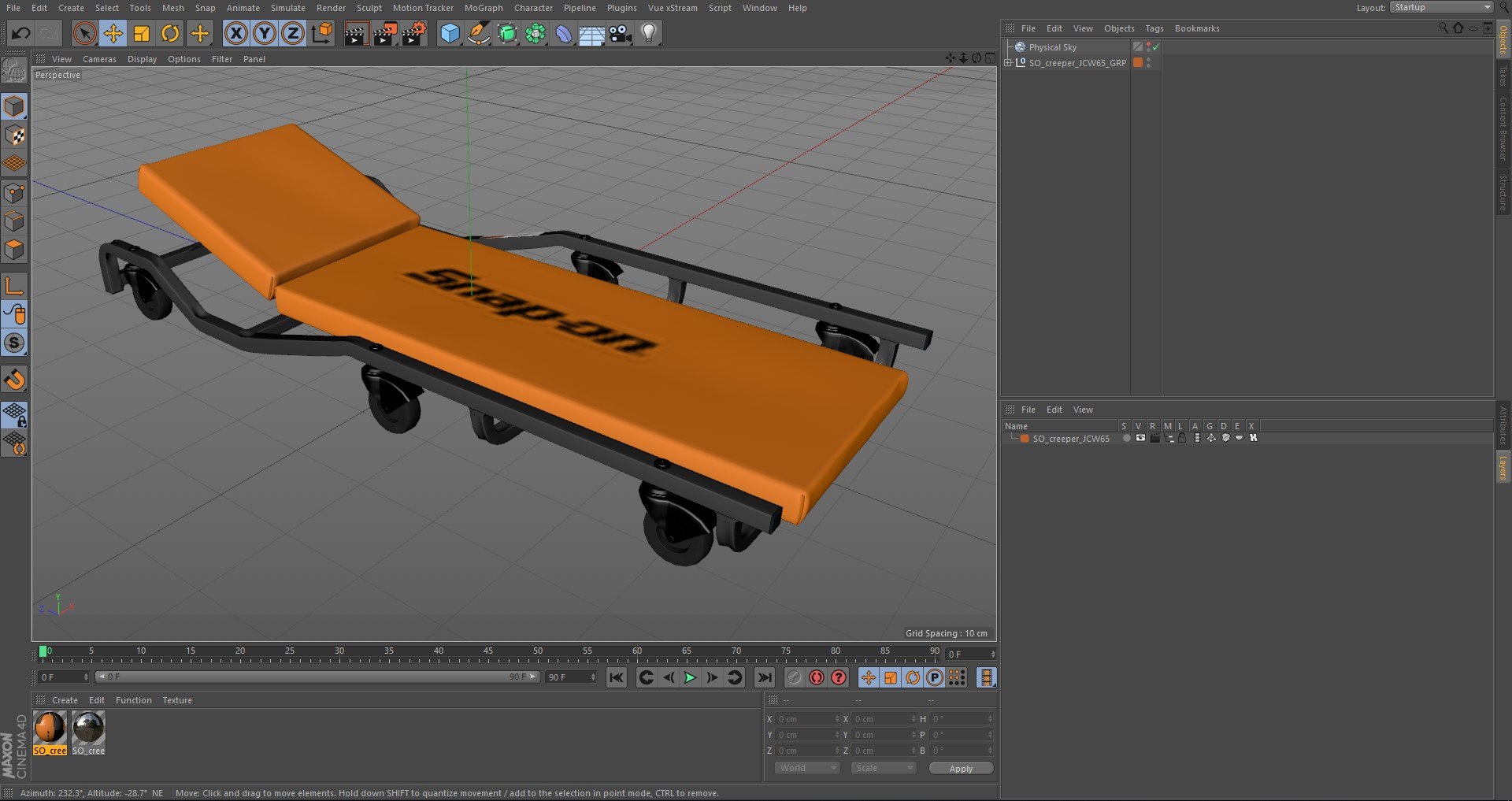The image size is (1512, 801).
Task: Click SO_creeper_JCW65 layer color swatch
Action: click(x=1025, y=439)
